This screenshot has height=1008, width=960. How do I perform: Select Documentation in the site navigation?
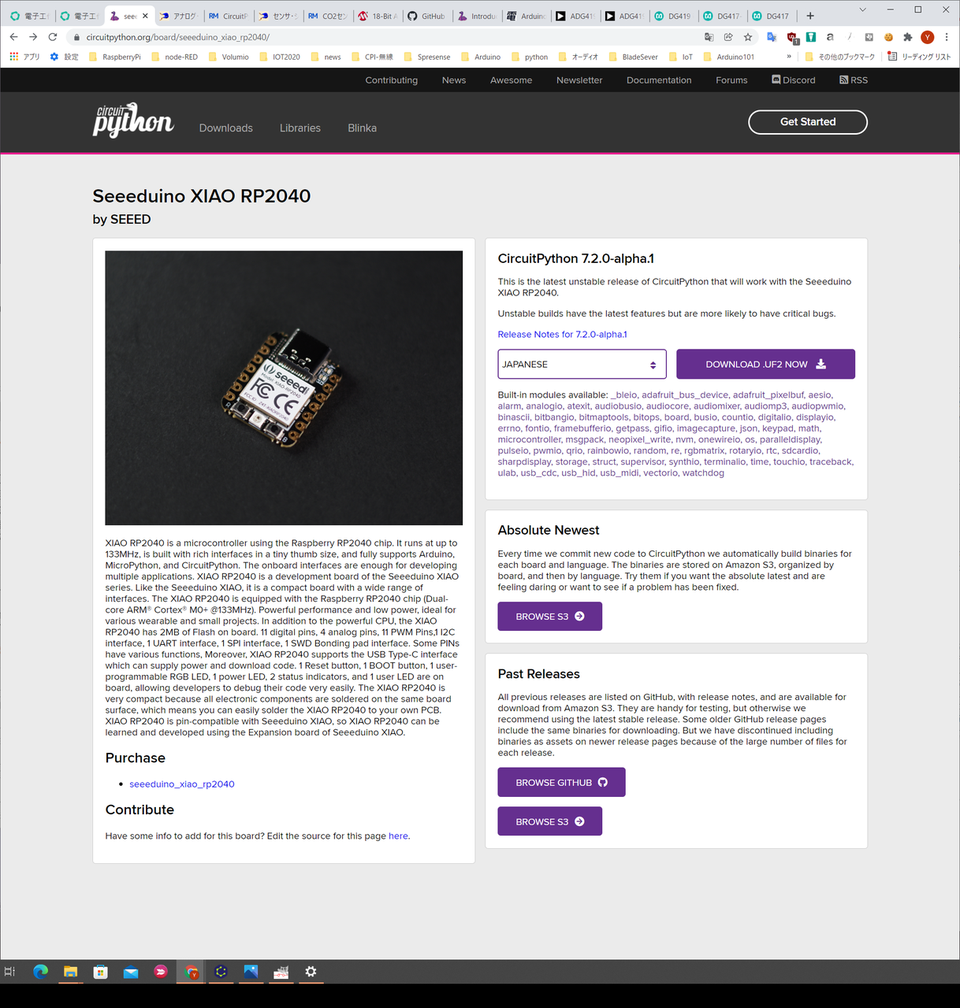(658, 80)
